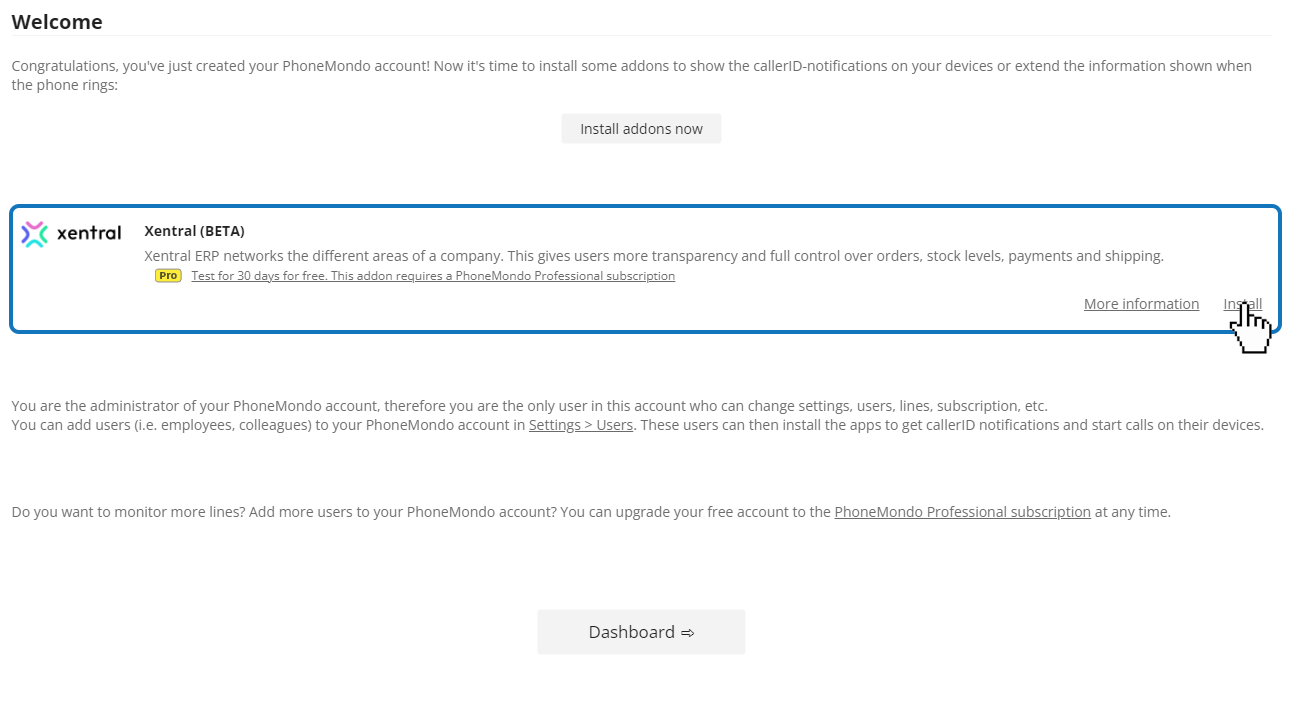The image size is (1303, 708).
Task: Go to Settings > Users link
Action: pyautogui.click(x=581, y=425)
